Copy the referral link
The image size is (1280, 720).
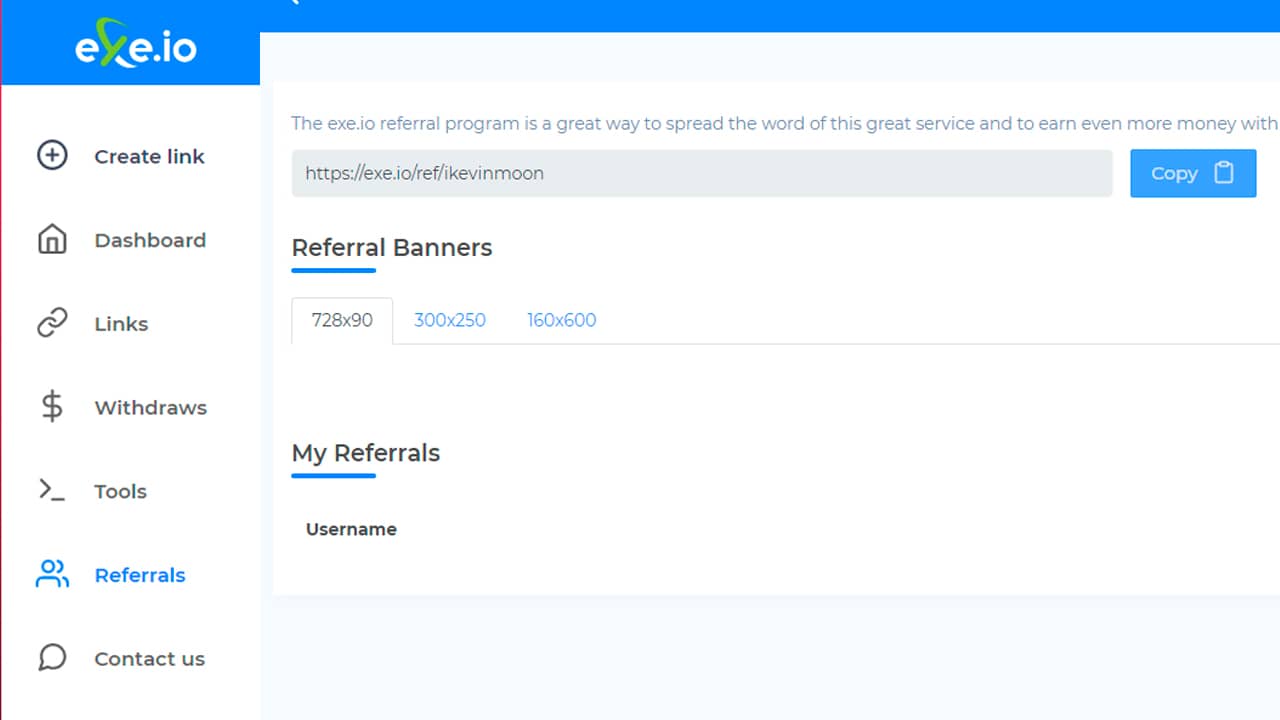[1193, 173]
